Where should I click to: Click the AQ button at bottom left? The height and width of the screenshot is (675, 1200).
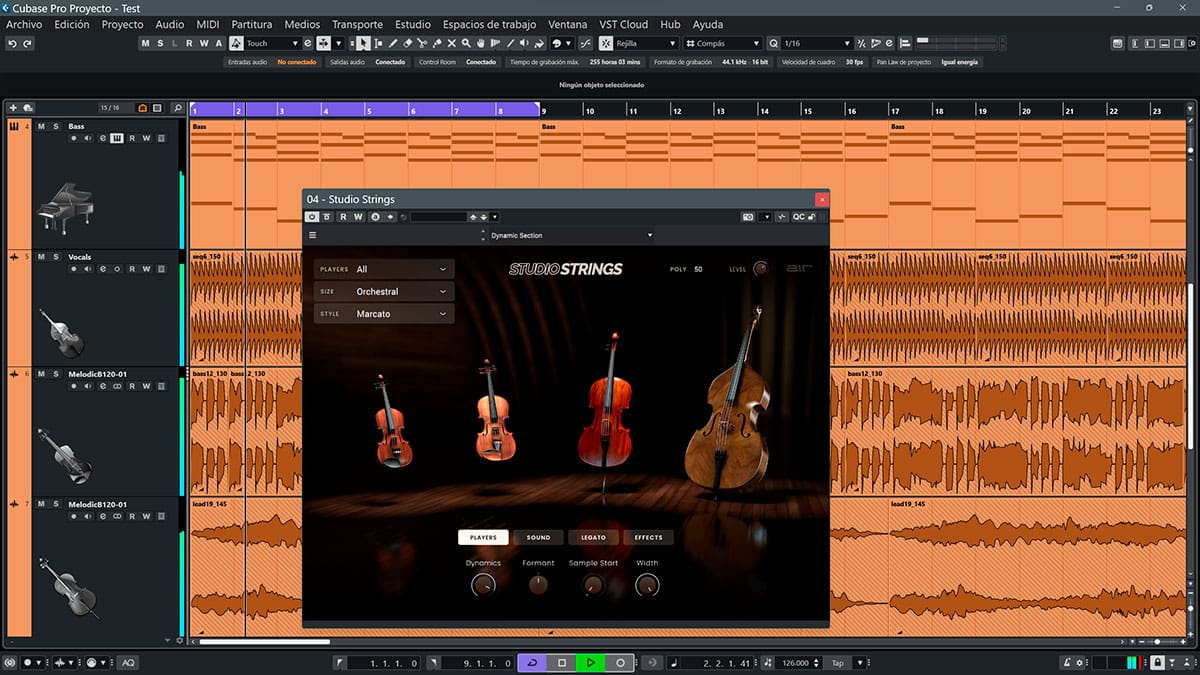pyautogui.click(x=128, y=662)
